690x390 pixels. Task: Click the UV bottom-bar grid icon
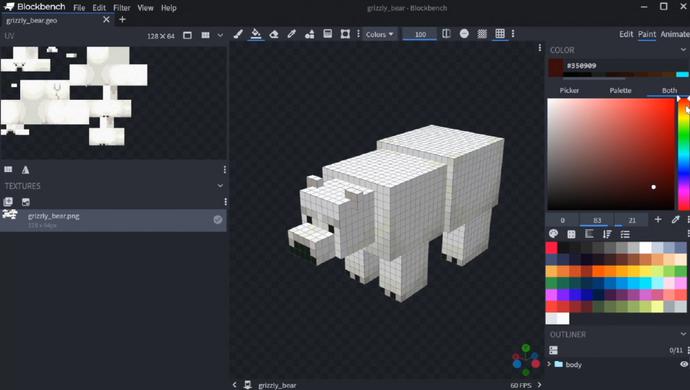click(x=8, y=169)
